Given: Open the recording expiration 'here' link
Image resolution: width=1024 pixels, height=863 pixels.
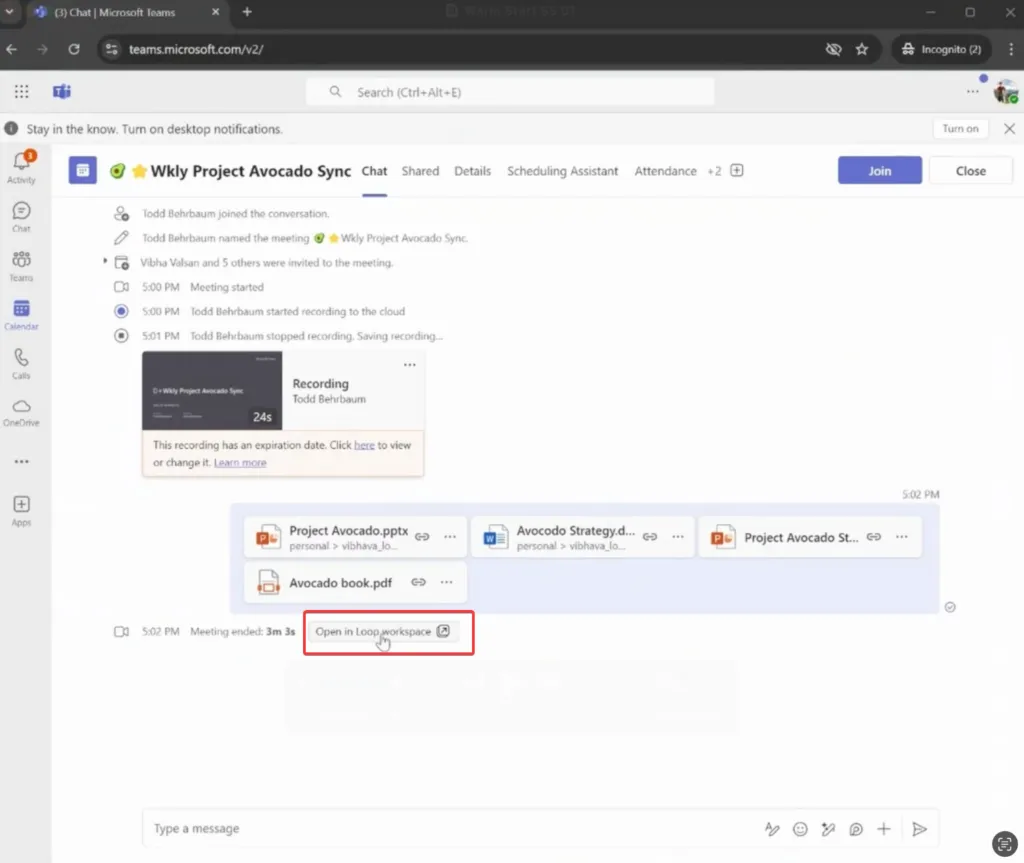Looking at the screenshot, I should 364,444.
